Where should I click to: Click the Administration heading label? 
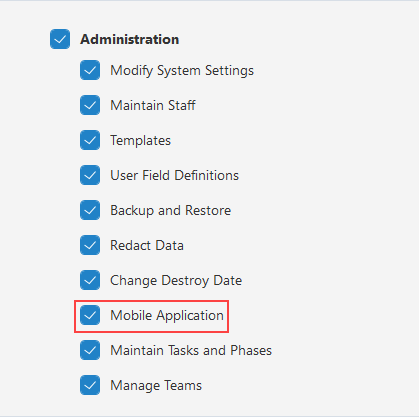[130, 39]
